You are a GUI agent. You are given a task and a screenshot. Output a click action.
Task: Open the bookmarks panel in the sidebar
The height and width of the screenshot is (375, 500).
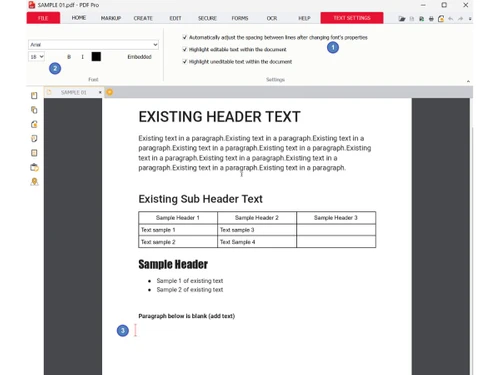[34, 96]
